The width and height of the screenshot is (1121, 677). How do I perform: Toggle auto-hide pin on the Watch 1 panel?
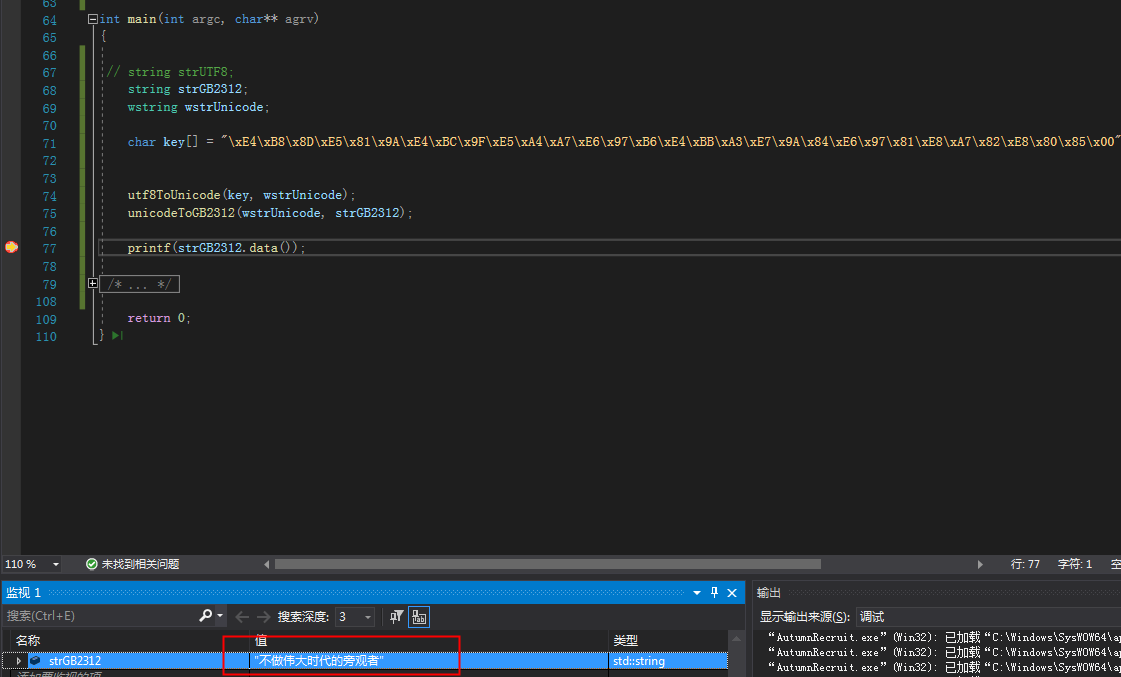[714, 593]
